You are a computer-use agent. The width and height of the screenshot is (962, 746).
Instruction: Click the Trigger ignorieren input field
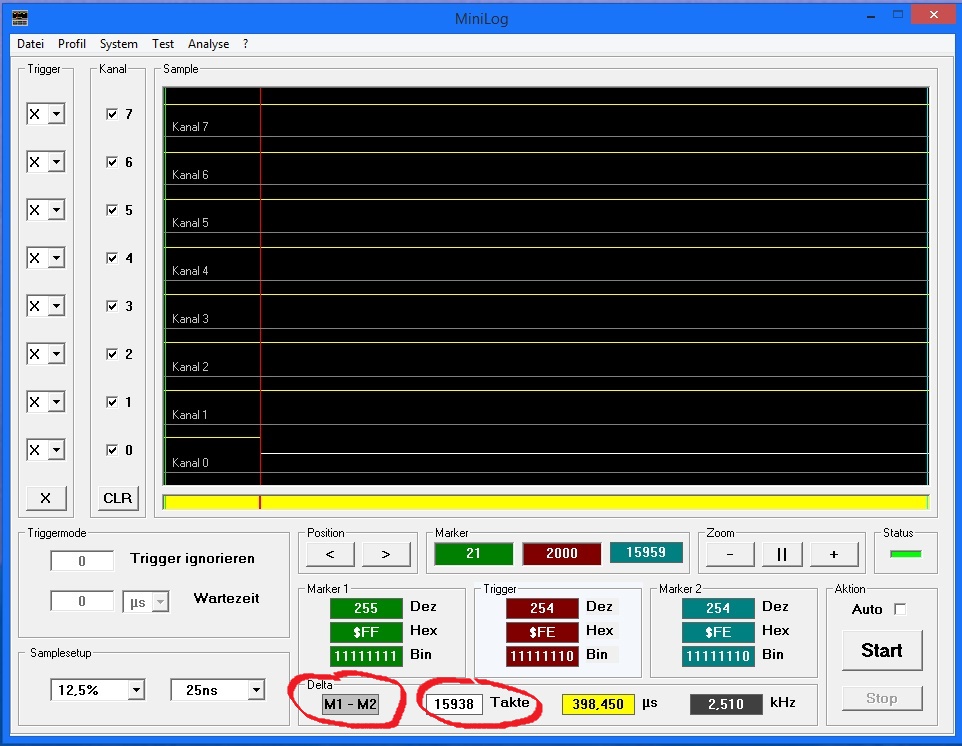pyautogui.click(x=82, y=561)
